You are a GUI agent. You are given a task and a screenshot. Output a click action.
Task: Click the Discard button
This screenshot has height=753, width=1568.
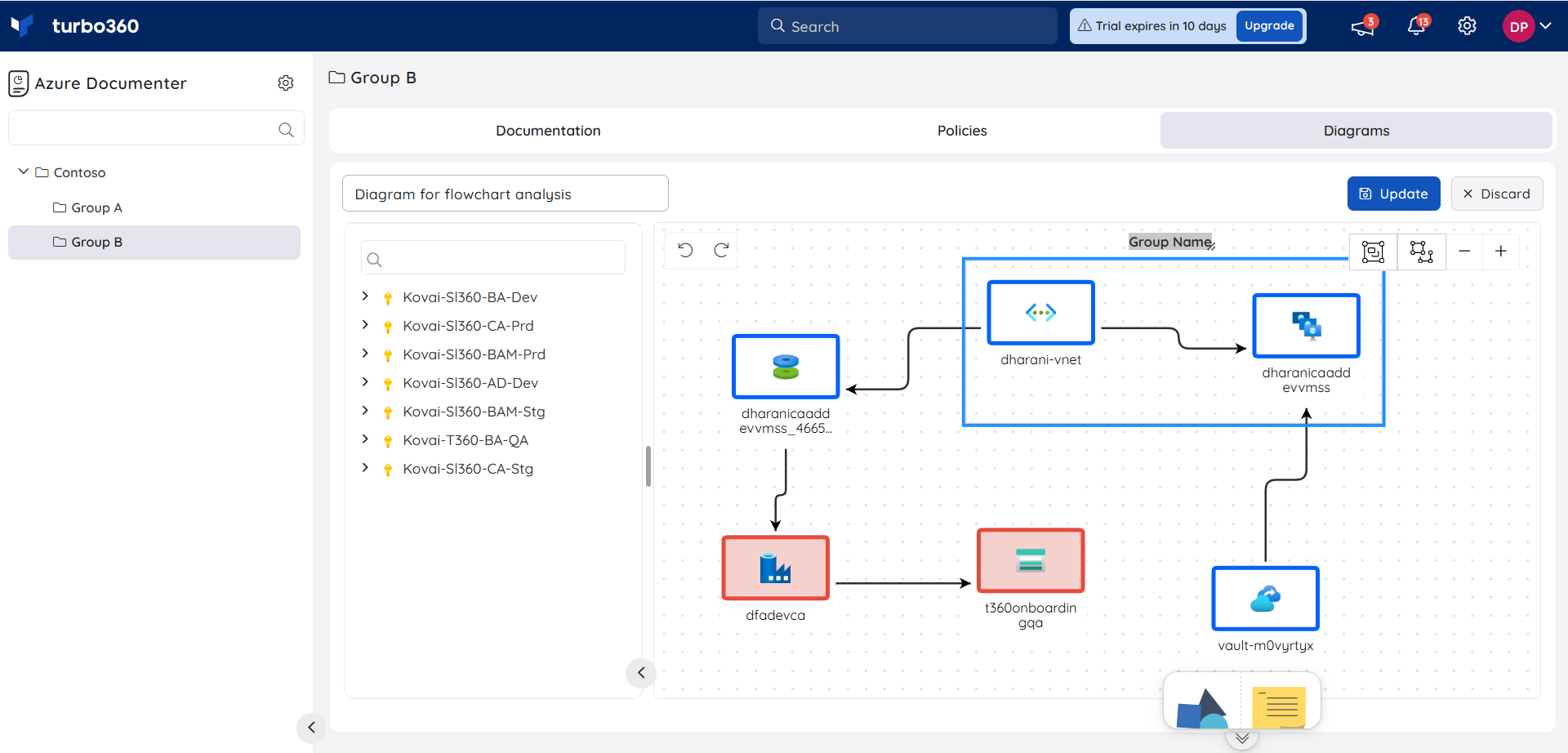tap(1497, 194)
